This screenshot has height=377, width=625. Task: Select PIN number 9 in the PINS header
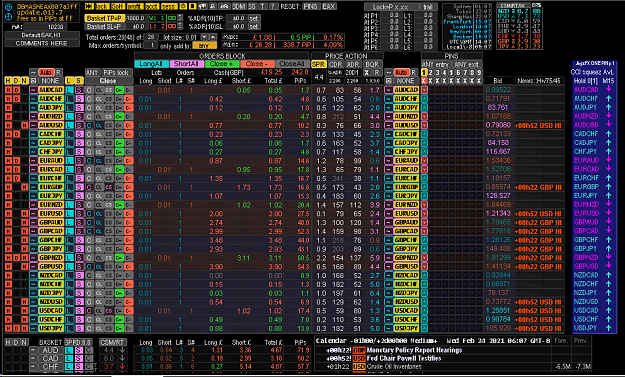tap(479, 73)
